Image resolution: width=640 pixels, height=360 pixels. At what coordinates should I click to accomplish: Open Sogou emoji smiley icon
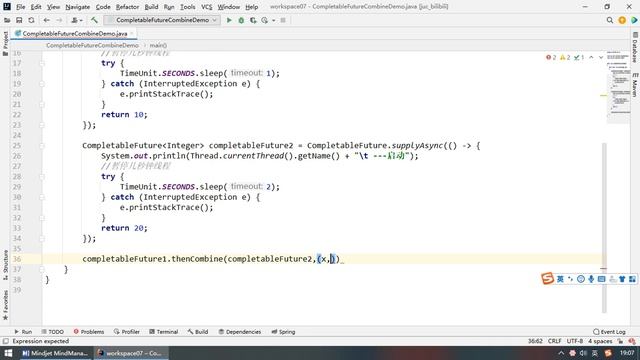pos(581,279)
